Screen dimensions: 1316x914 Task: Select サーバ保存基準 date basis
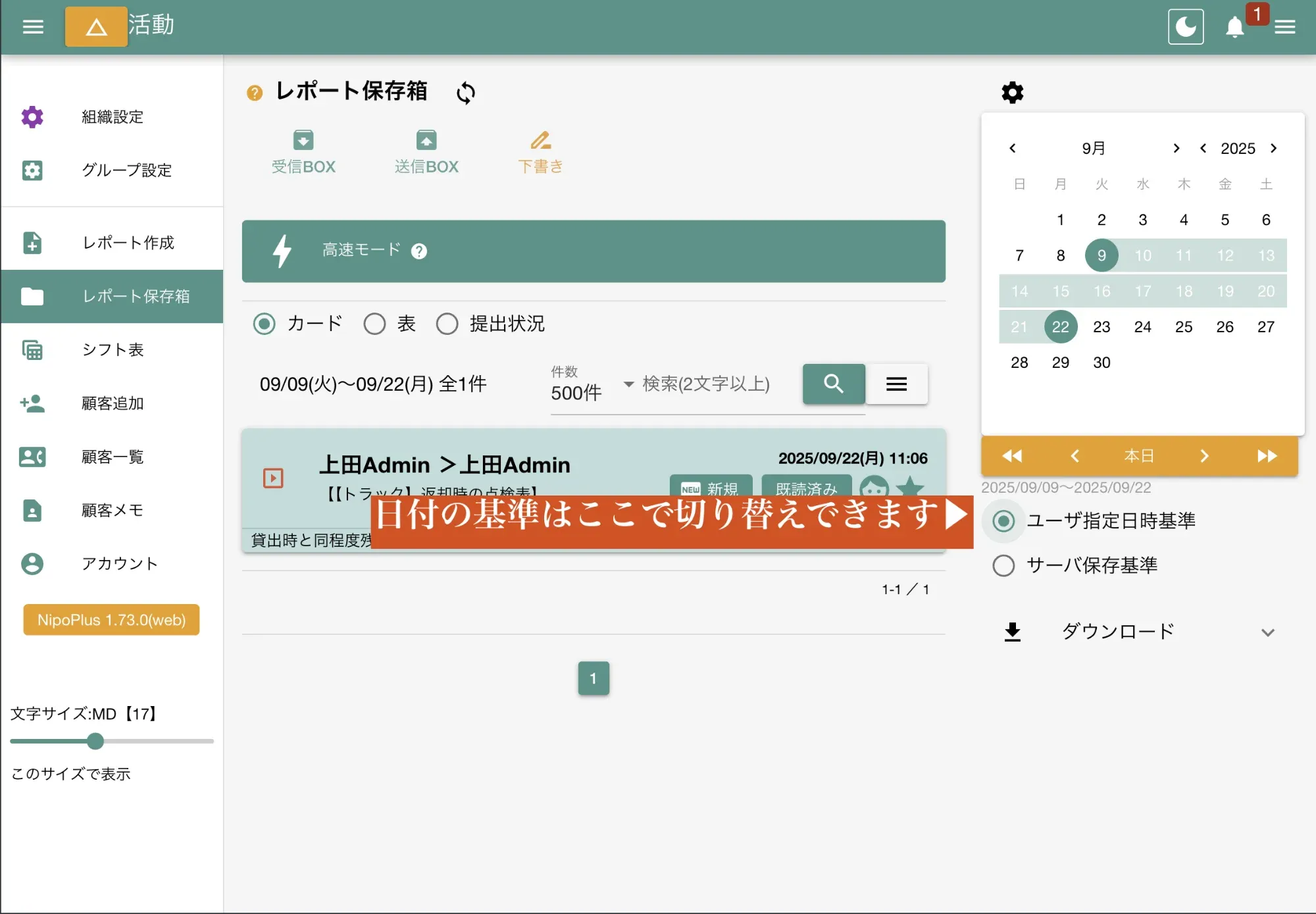(x=1003, y=565)
